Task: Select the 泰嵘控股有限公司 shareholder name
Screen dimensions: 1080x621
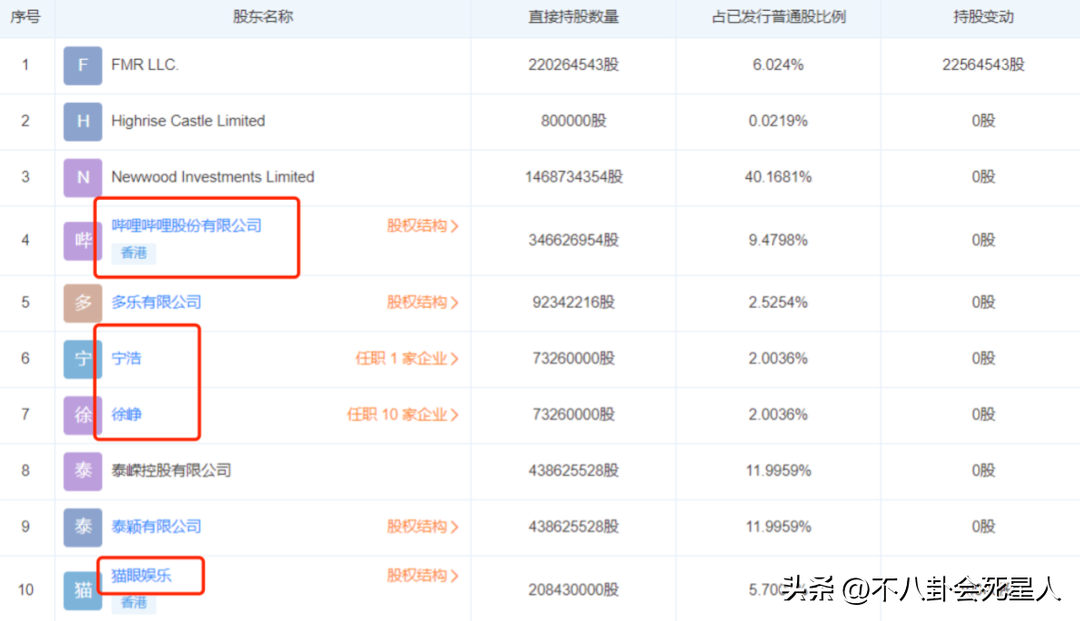Action: pos(172,471)
